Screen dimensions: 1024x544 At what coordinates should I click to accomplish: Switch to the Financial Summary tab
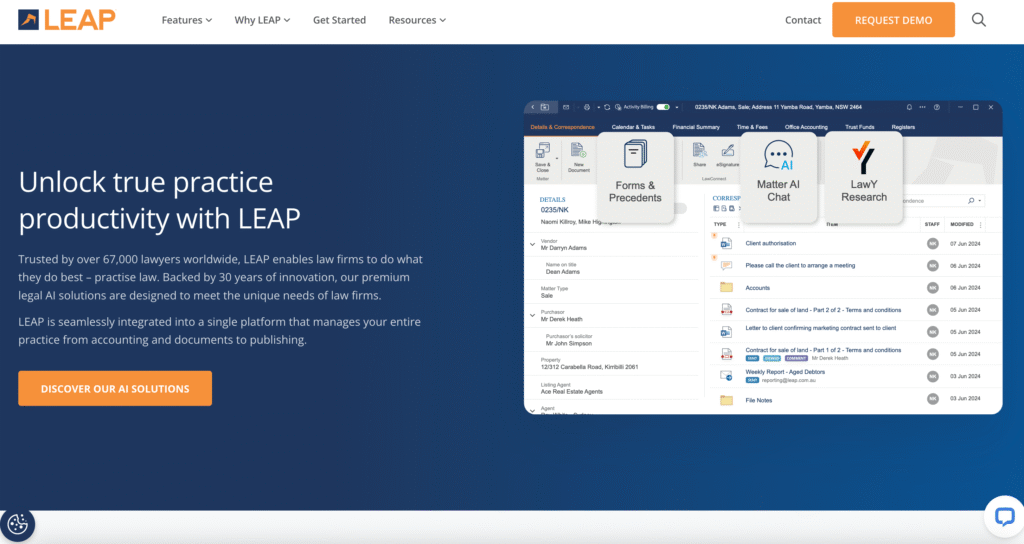click(696, 127)
